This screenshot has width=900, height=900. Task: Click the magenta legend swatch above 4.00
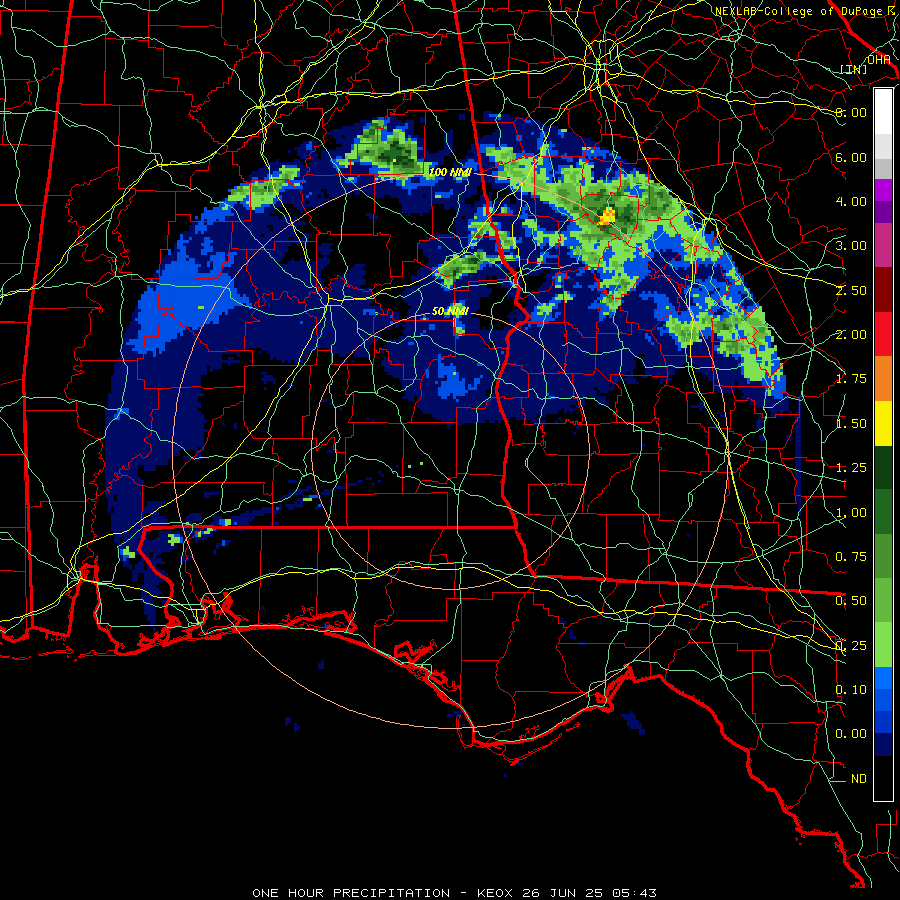(x=883, y=190)
